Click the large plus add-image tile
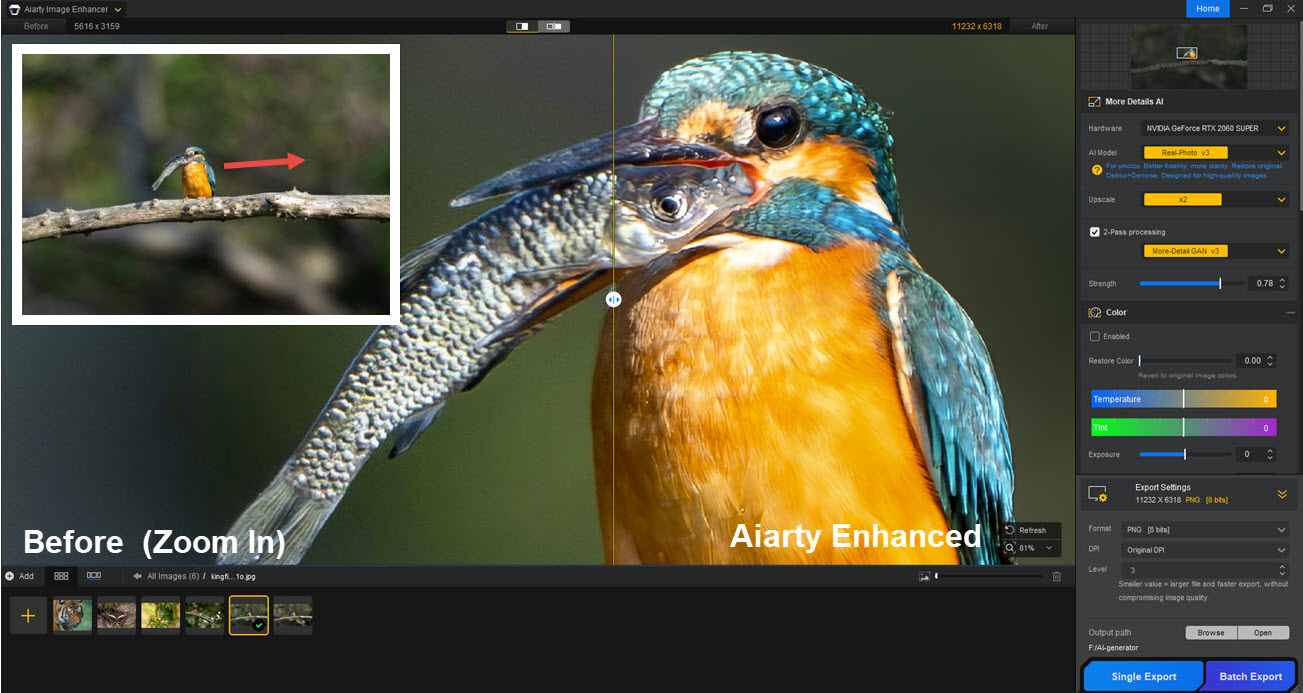Viewport: 1303px width, 693px height. [x=28, y=616]
